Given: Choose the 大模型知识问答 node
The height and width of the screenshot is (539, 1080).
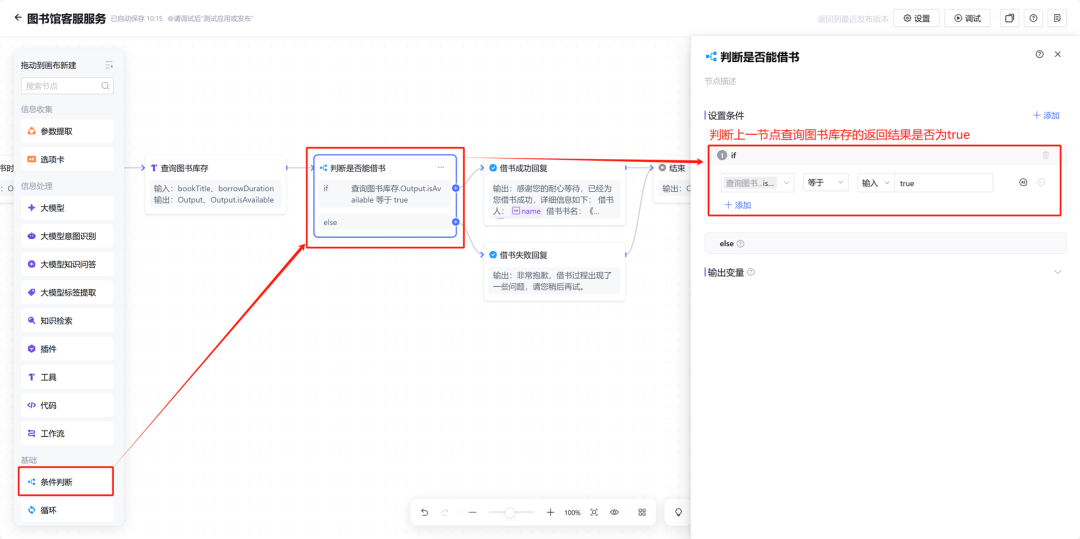Looking at the screenshot, I should [67, 264].
